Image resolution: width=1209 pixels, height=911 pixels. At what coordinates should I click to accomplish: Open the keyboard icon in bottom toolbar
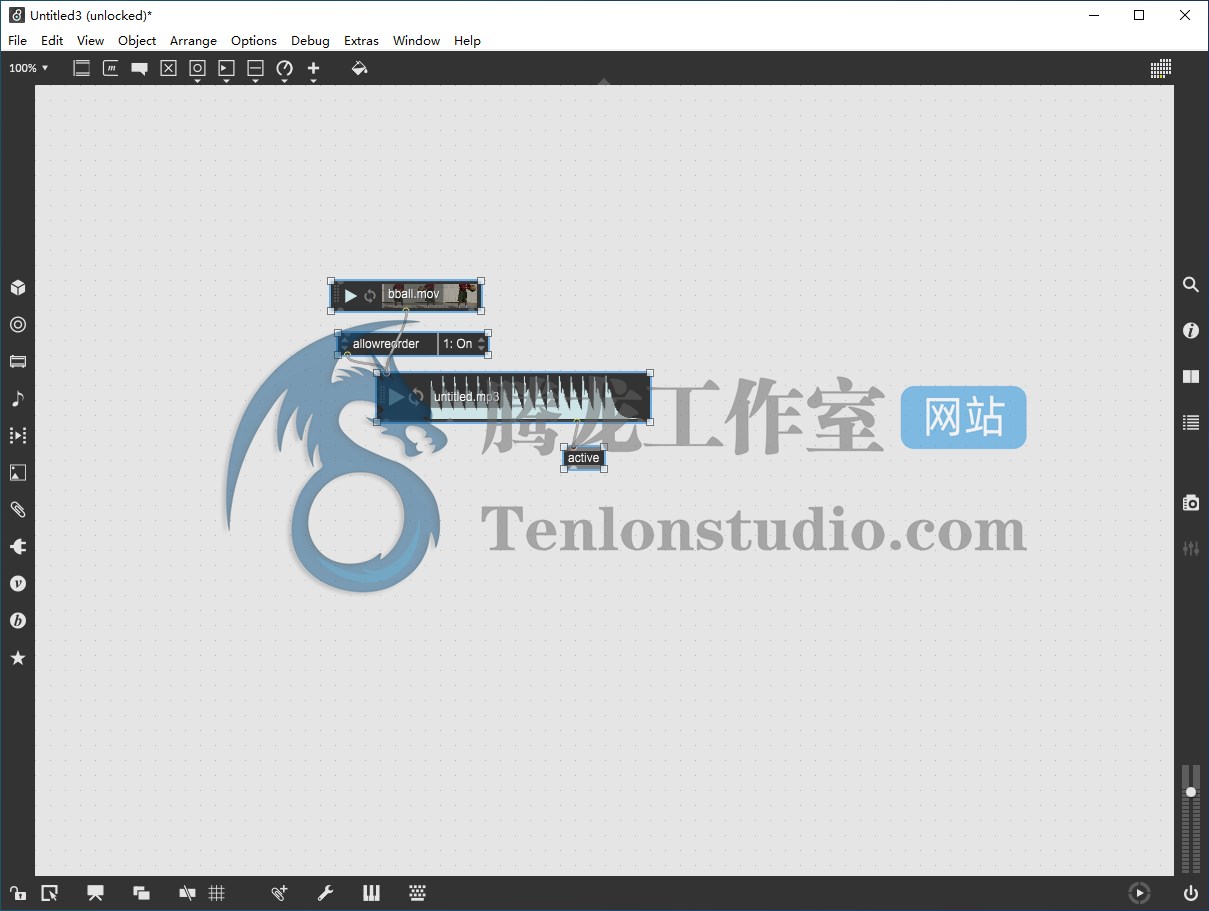pyautogui.click(x=417, y=893)
